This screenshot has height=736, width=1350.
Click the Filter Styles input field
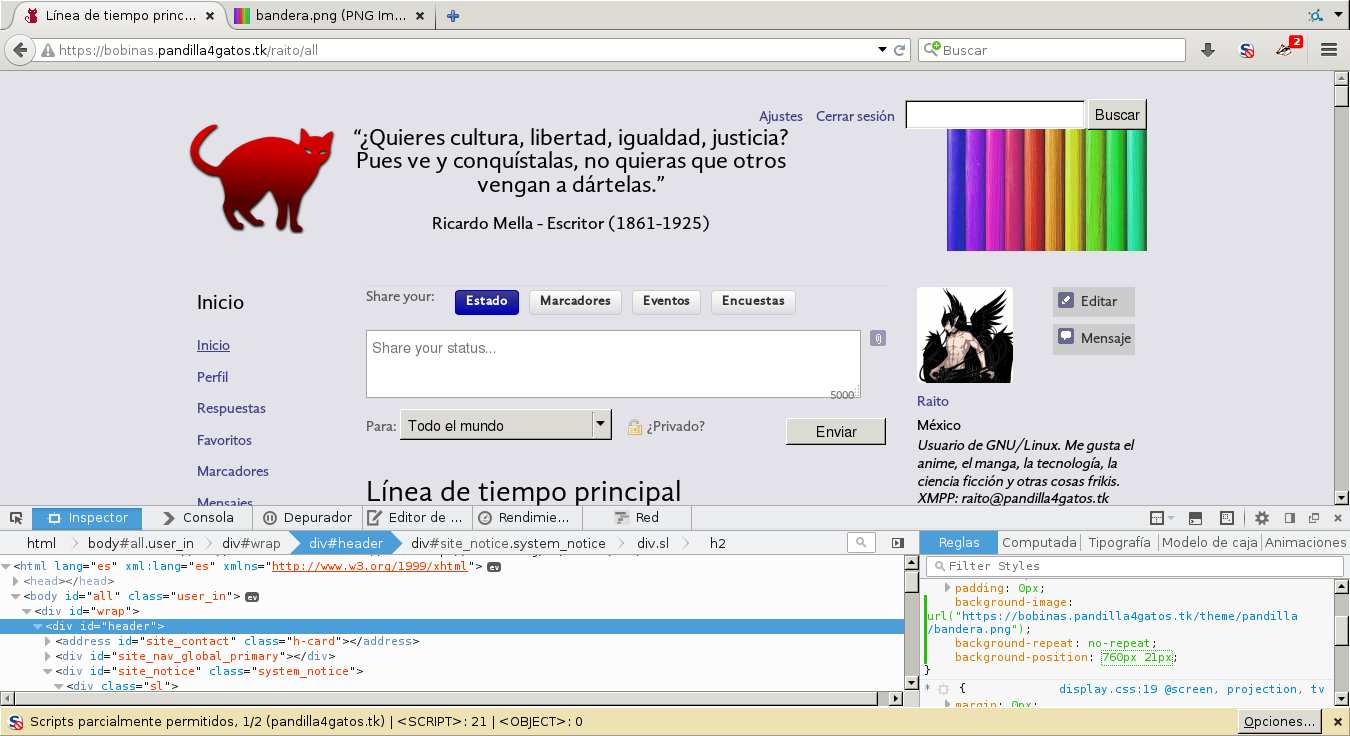point(1135,566)
